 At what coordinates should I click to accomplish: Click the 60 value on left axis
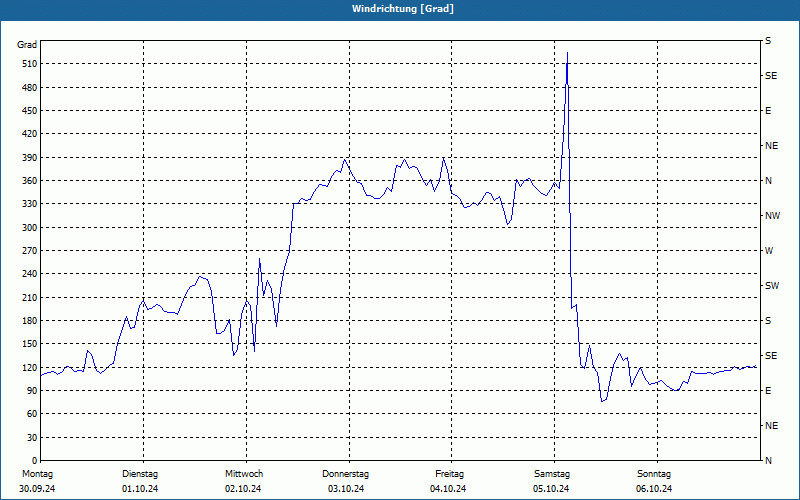31,413
